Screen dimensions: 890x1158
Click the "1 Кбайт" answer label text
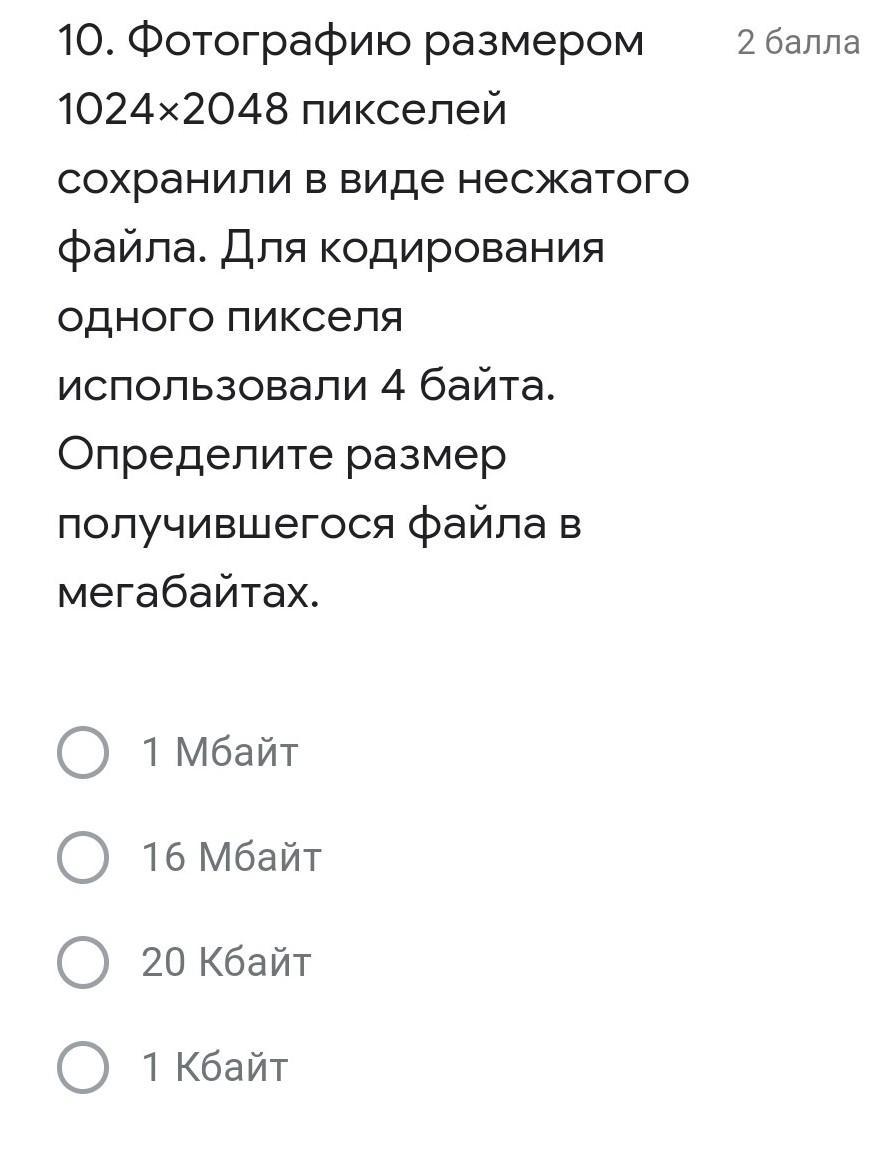[x=215, y=1067]
